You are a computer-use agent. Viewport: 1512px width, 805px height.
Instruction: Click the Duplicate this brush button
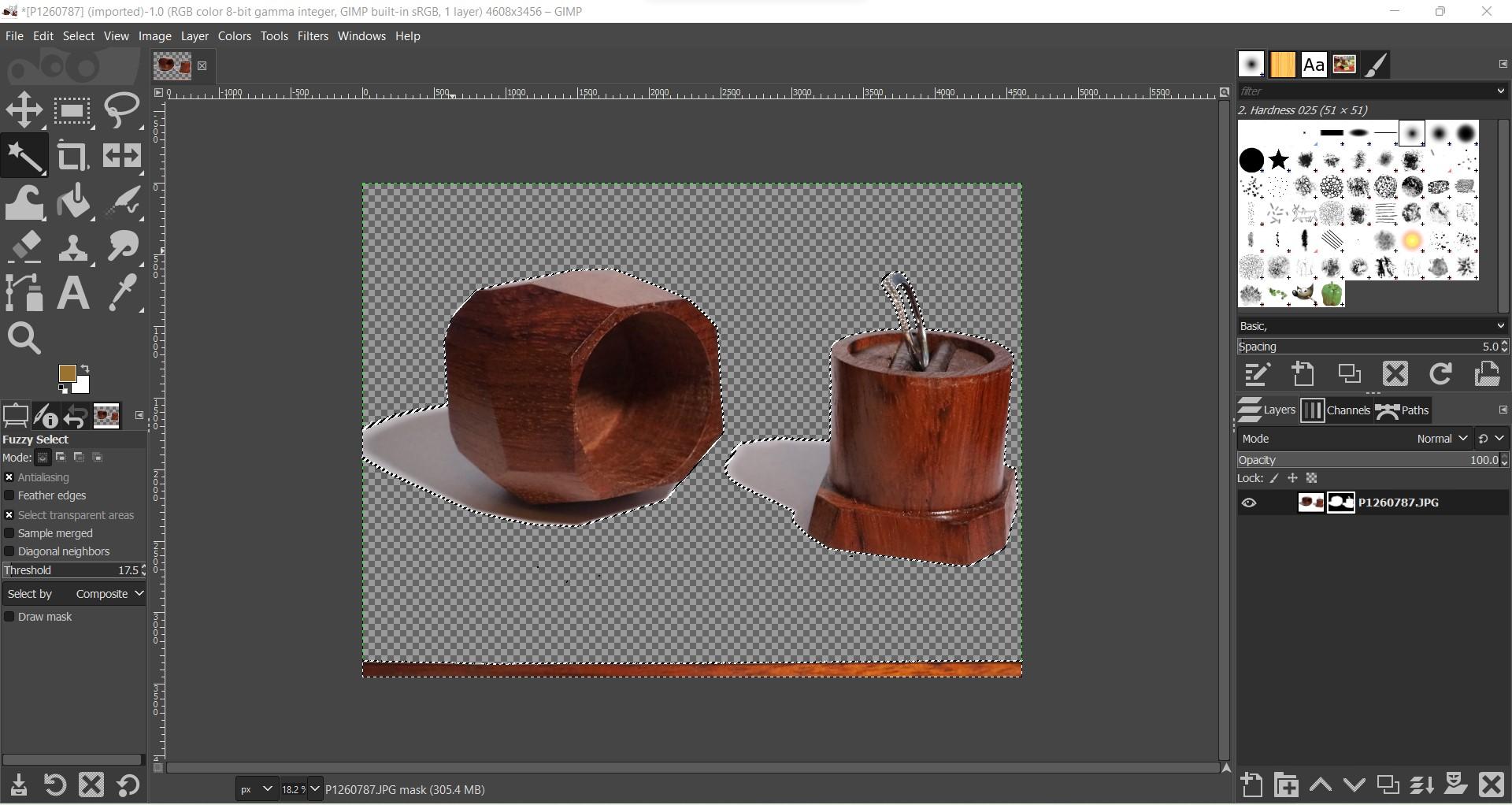click(1349, 373)
